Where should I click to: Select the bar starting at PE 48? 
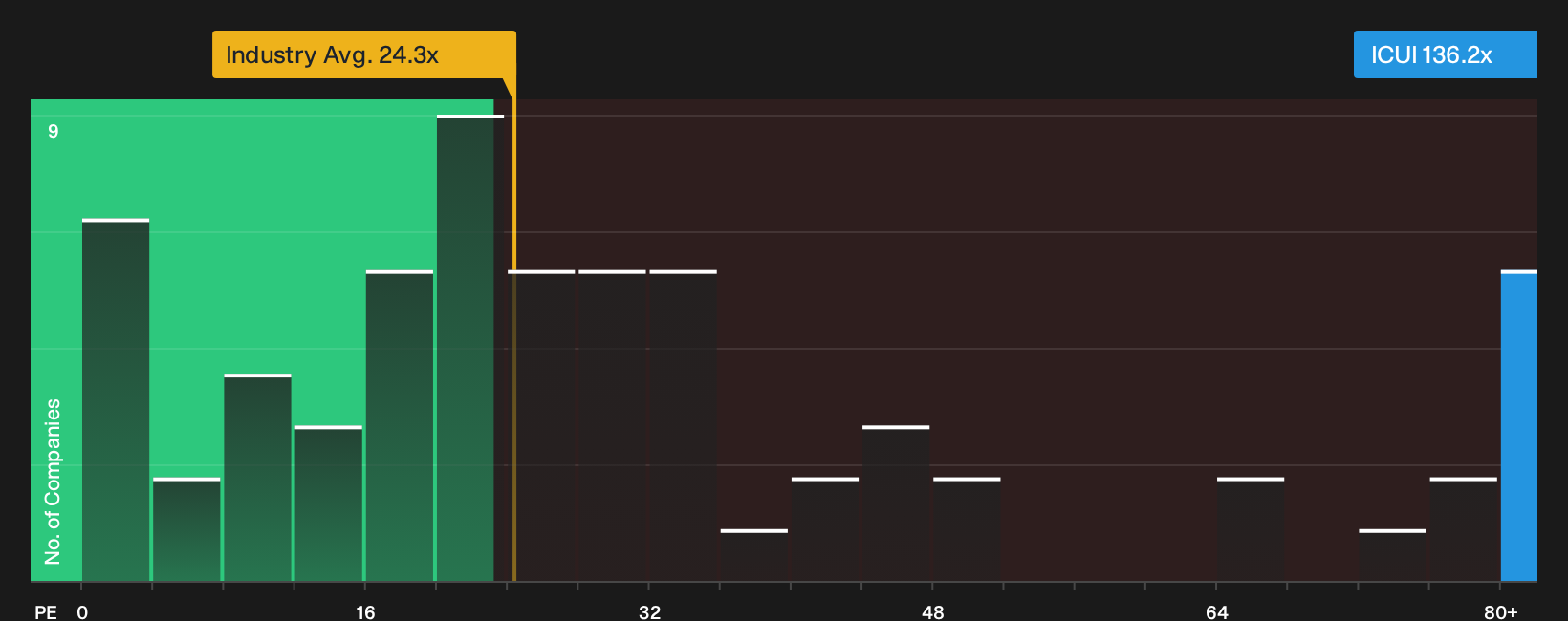pyautogui.click(x=967, y=529)
